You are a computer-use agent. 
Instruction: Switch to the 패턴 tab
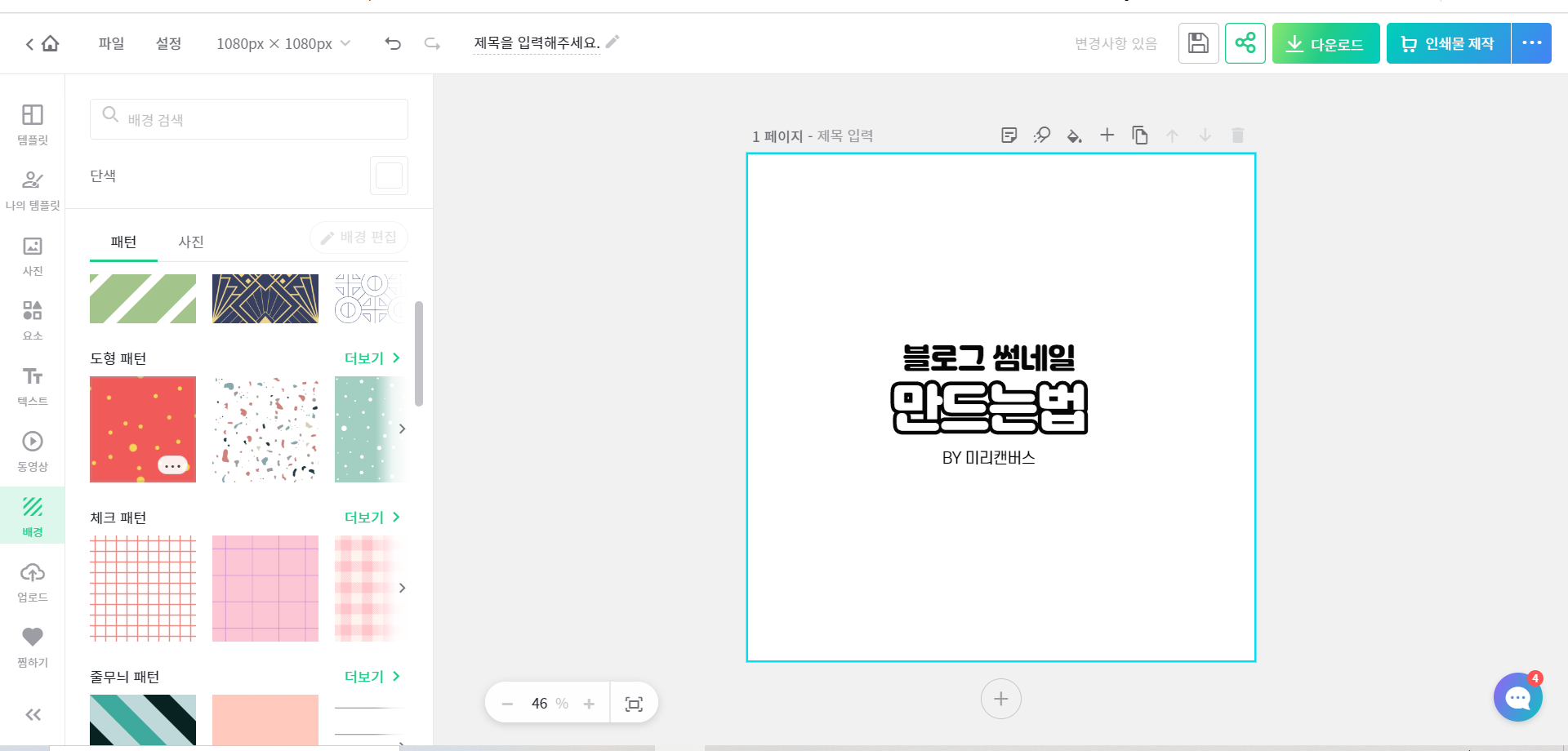coord(123,242)
